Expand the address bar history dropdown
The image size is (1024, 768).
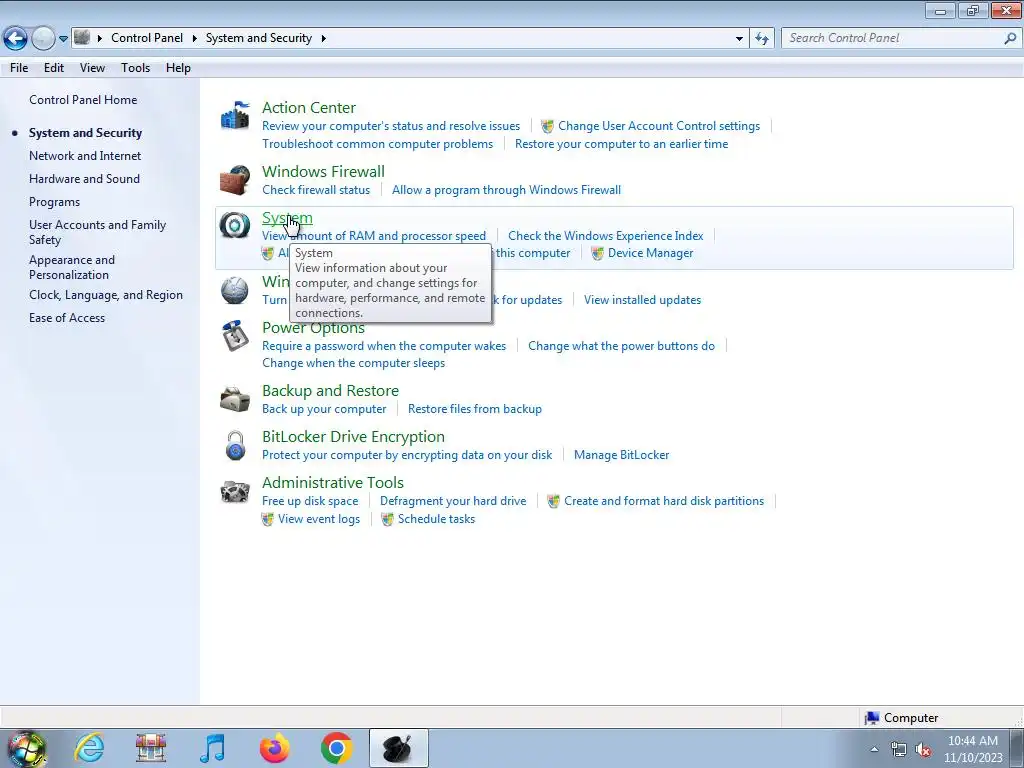point(739,39)
